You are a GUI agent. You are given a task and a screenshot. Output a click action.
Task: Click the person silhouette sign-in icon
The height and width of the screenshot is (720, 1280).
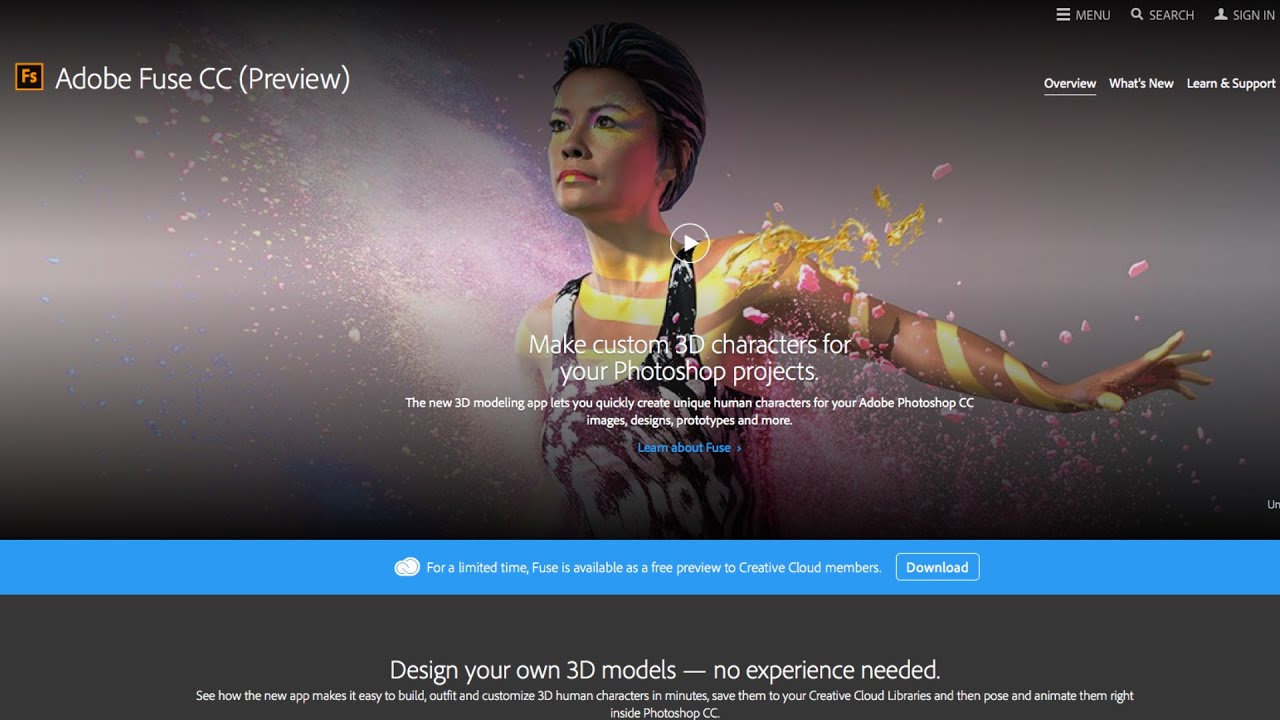click(x=1221, y=14)
